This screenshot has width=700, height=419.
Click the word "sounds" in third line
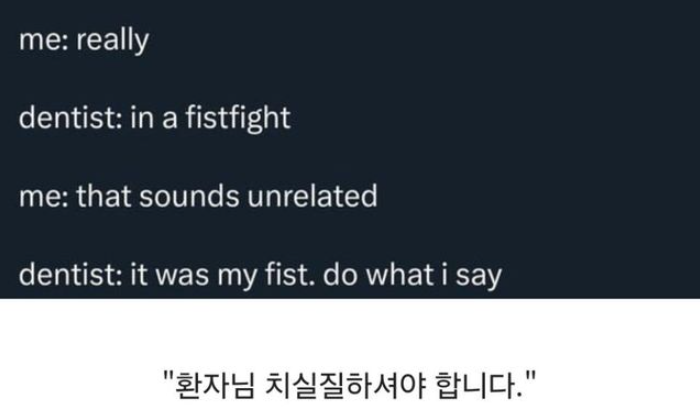(x=189, y=196)
